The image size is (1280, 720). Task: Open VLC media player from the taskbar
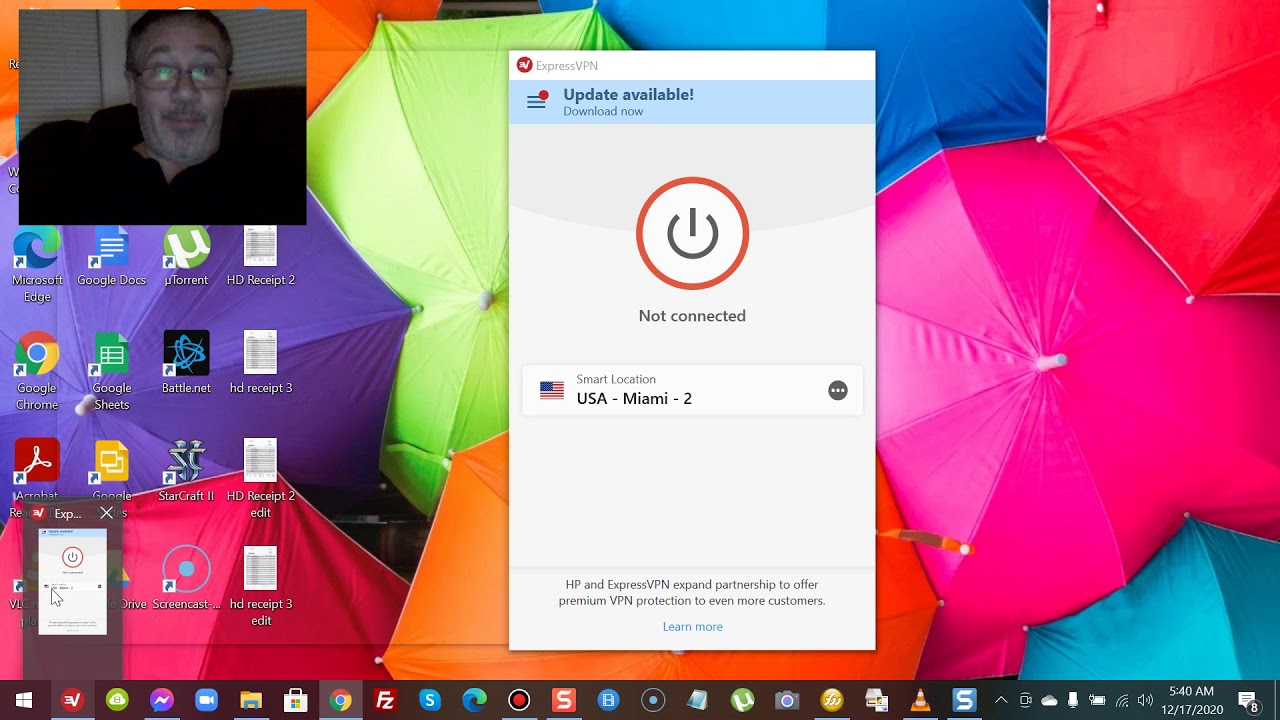(920, 700)
